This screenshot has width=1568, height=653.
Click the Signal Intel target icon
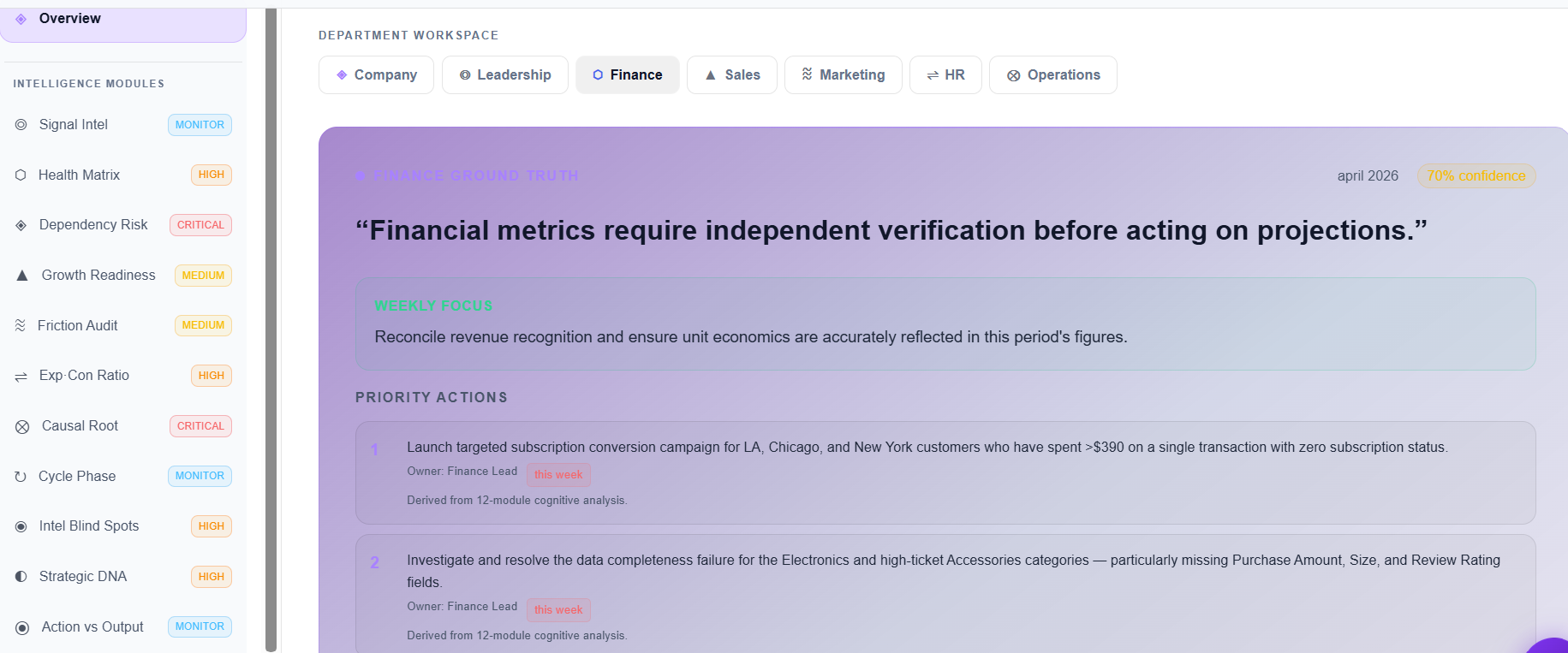pos(21,125)
